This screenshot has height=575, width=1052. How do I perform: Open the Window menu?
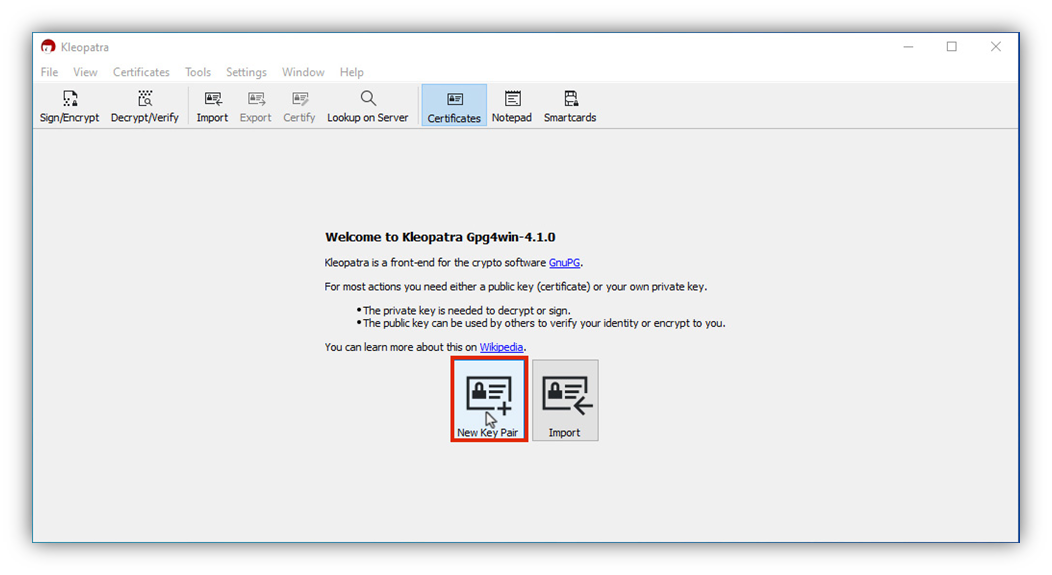[303, 72]
